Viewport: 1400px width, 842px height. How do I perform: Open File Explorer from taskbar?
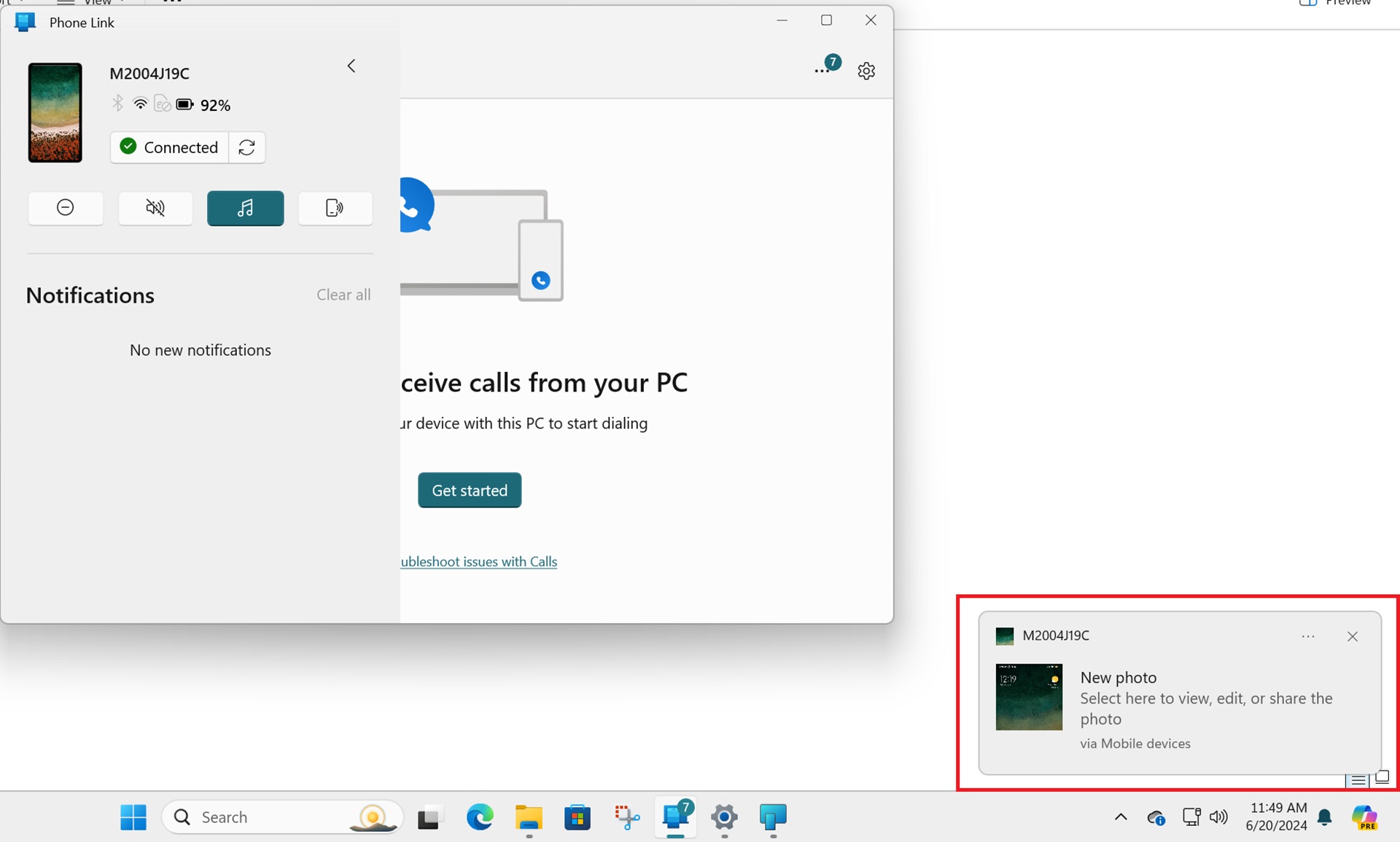coord(529,817)
